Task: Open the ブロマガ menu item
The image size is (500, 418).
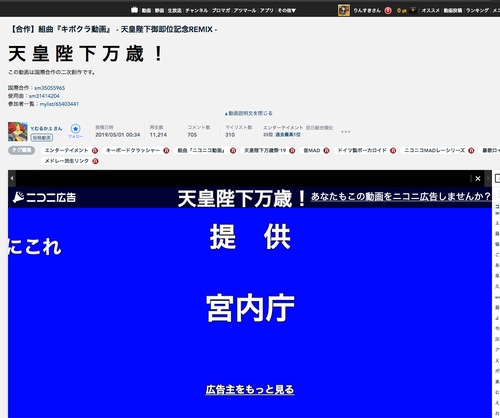Action: pyautogui.click(x=221, y=11)
